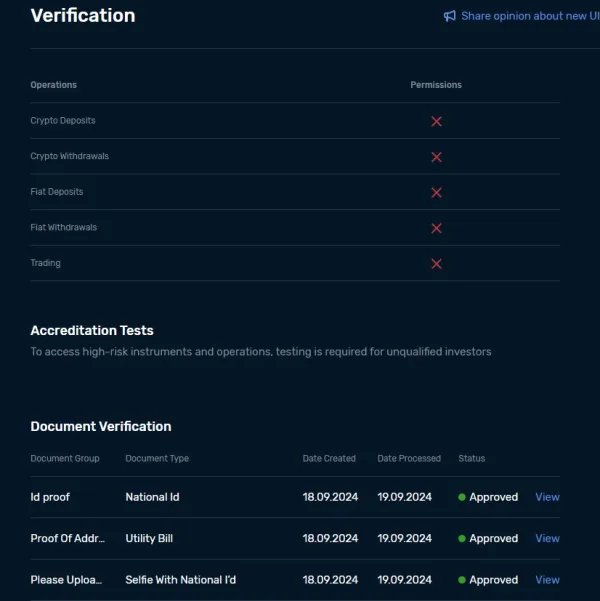Click the red X for Fiat Deposits
Screen dimensions: 600x601
point(436,192)
